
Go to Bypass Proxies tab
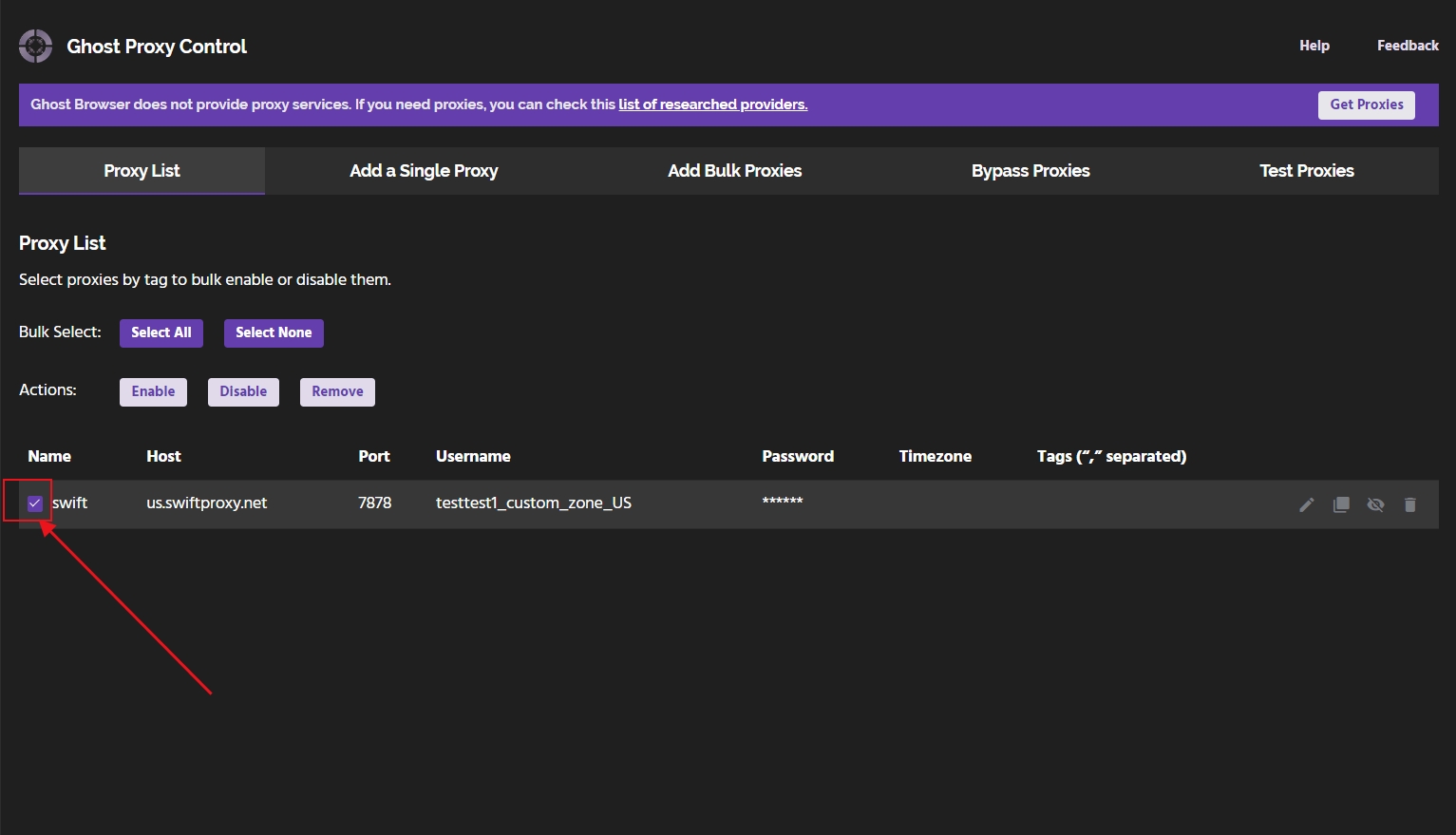point(1031,171)
